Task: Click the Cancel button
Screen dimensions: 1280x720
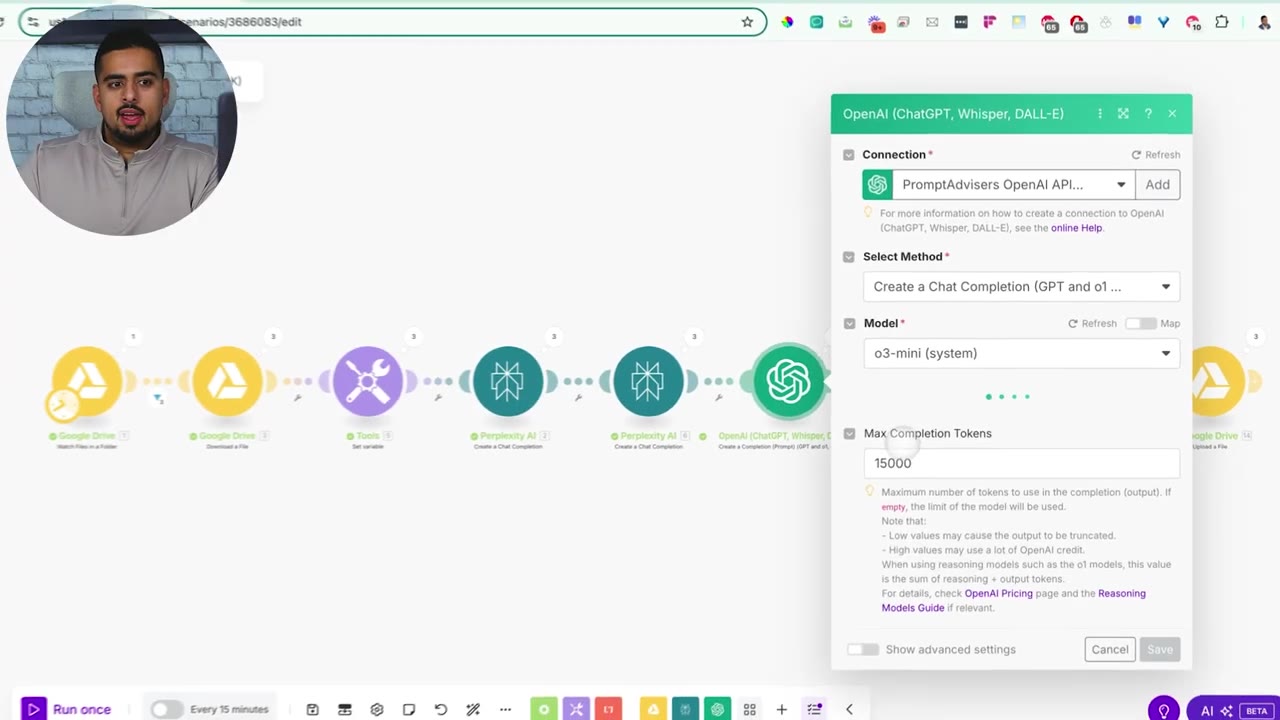Action: (x=1110, y=649)
